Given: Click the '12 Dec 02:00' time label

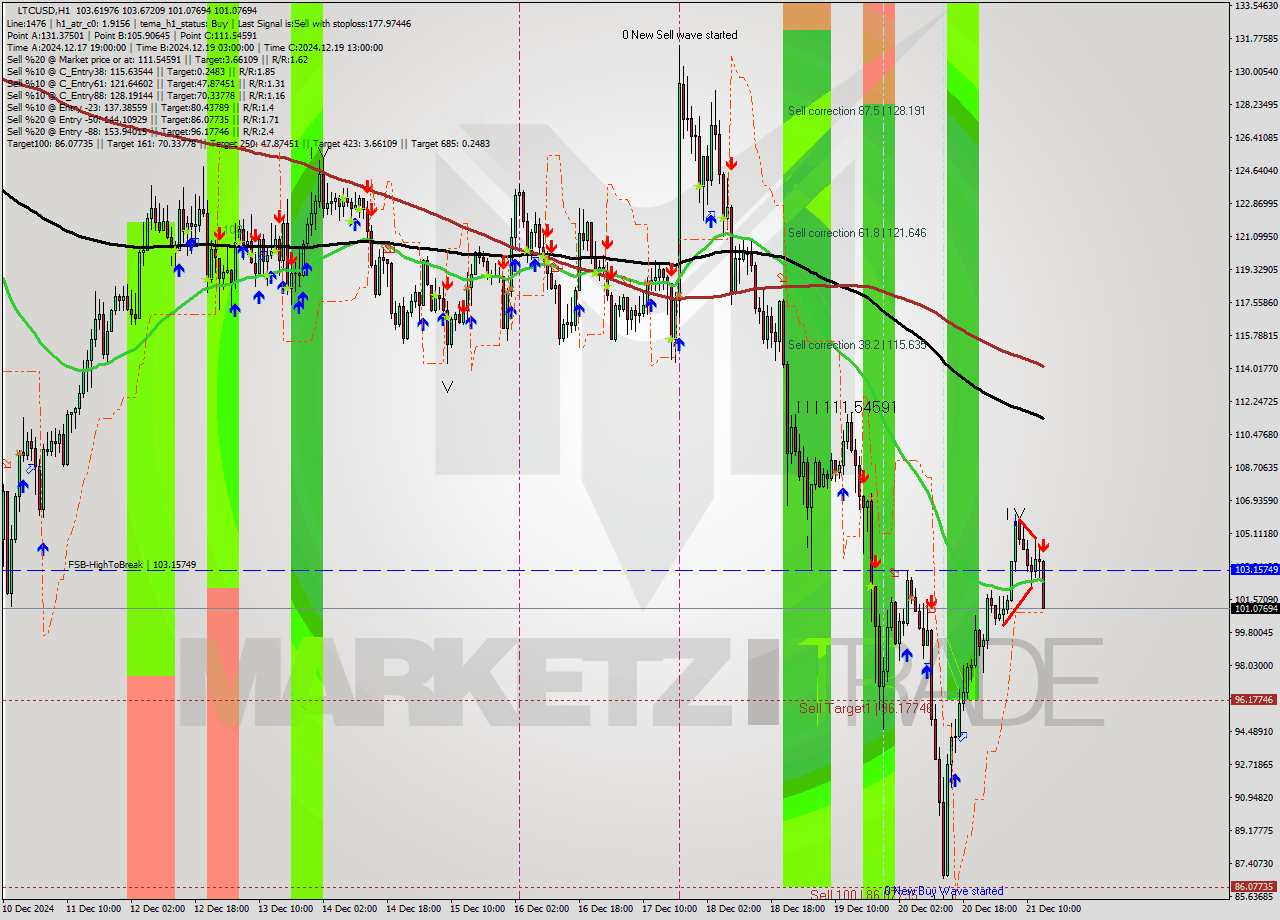Looking at the screenshot, I should 158,909.
